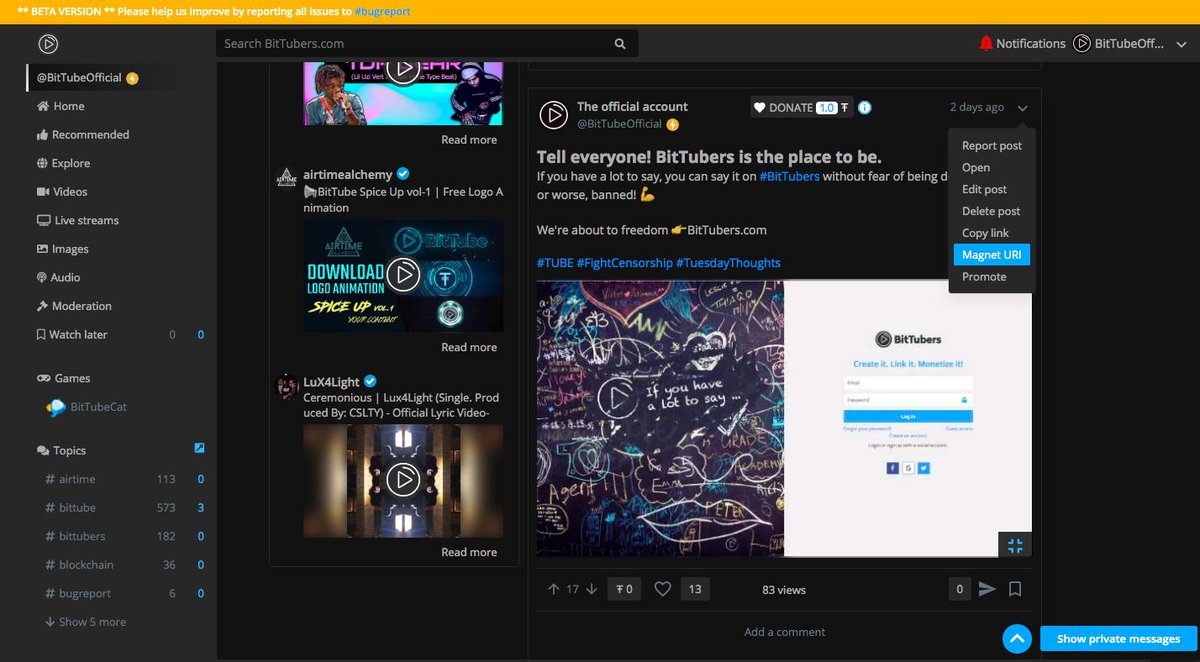Open Live streams section
The image size is (1200, 662).
[78, 220]
